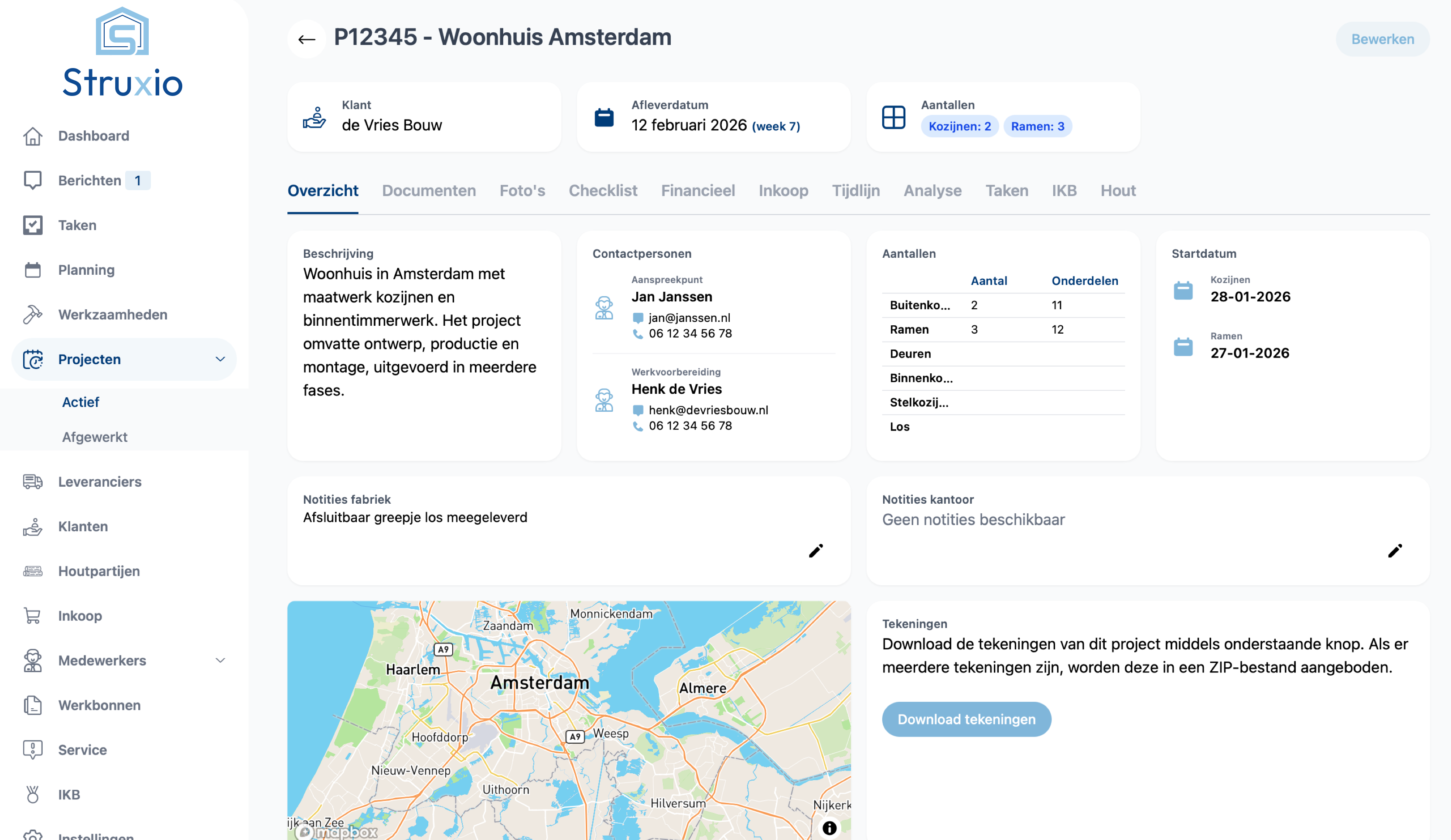Click the Inkoop shopping cart icon
The image size is (1451, 840).
point(33,615)
